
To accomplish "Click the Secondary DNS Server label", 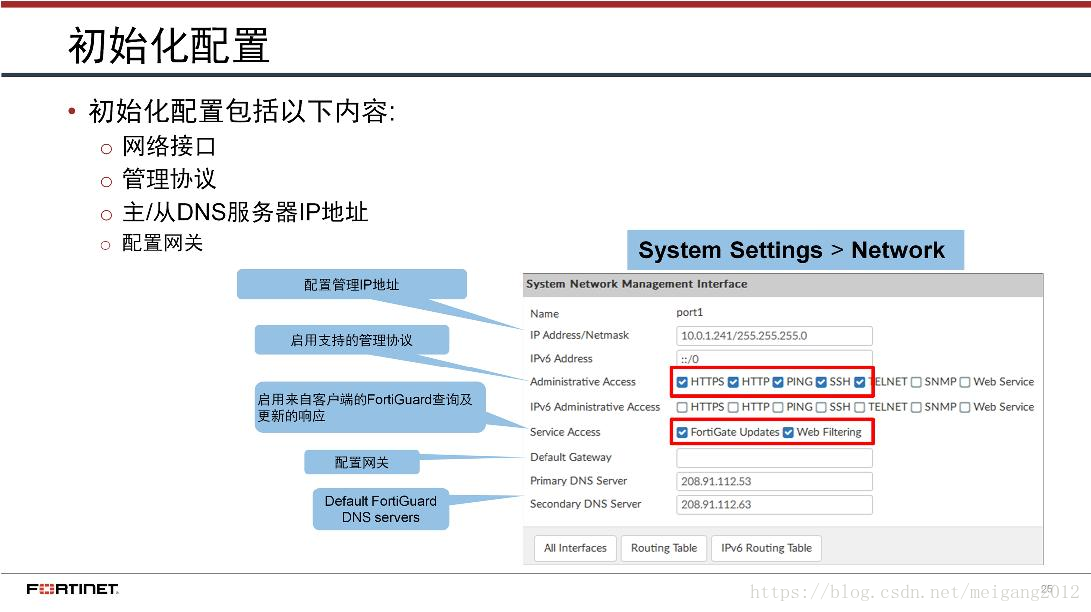I will pos(585,504).
